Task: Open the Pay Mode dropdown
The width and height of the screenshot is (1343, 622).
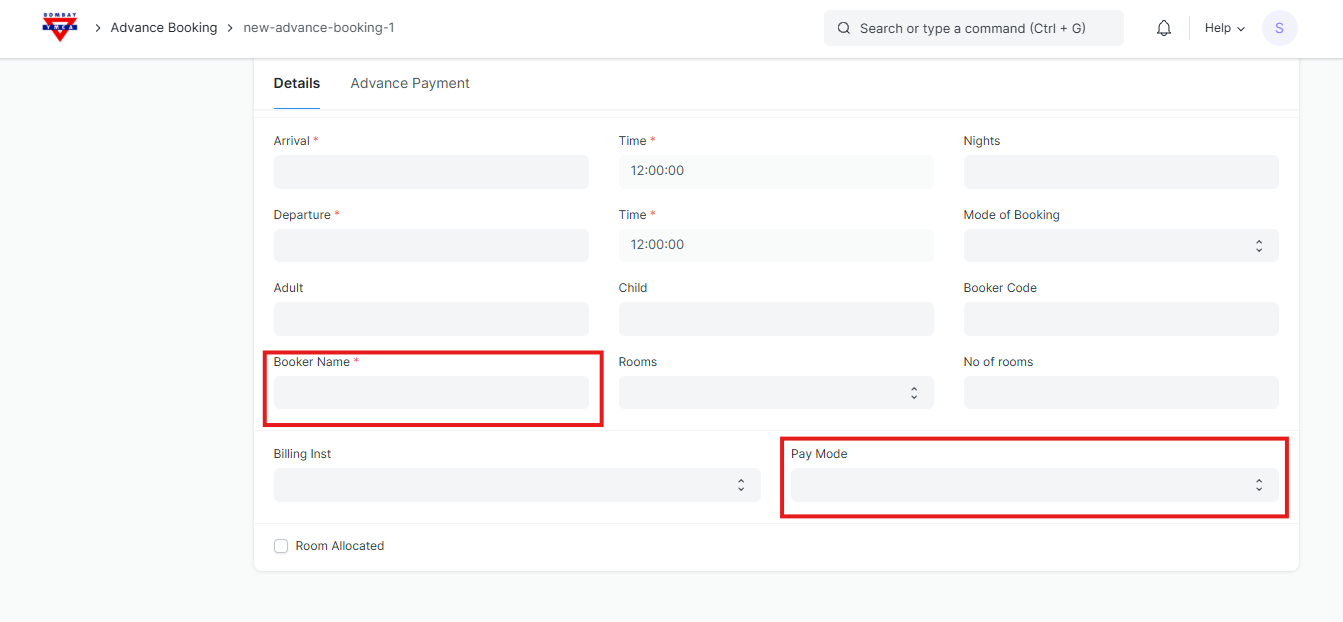Action: [1033, 485]
